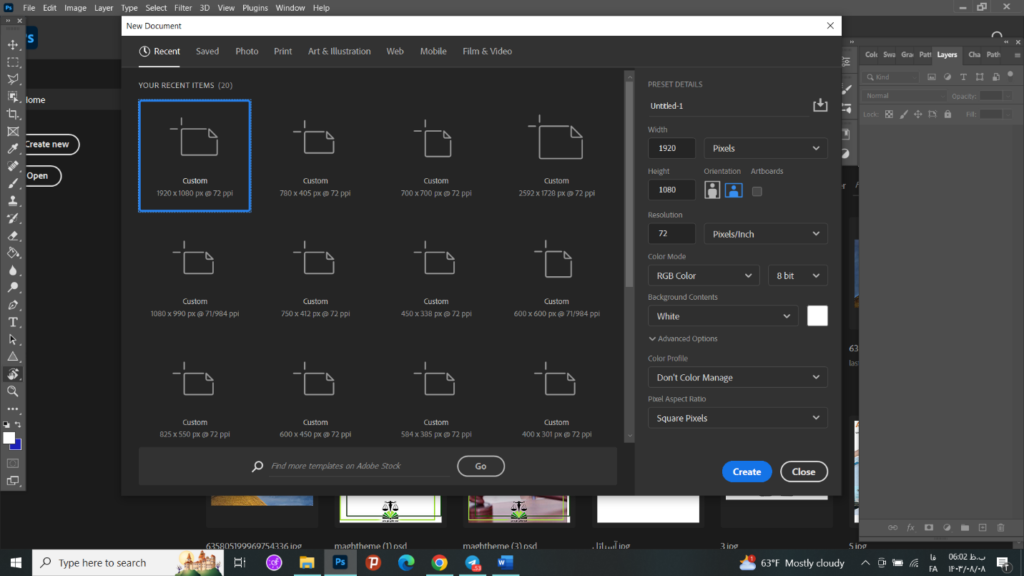Switch to the Art & Illustration tab

pos(339,51)
